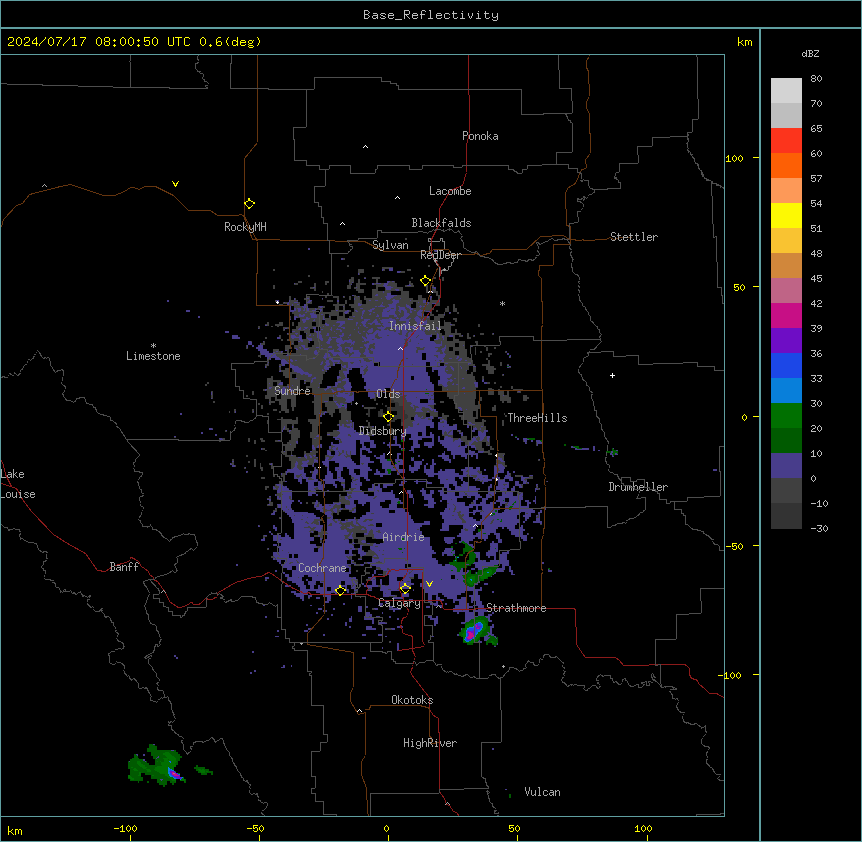Screen dimensions: 862x842
Task: Click the intense storm cell south of Strathmore
Action: (474, 632)
